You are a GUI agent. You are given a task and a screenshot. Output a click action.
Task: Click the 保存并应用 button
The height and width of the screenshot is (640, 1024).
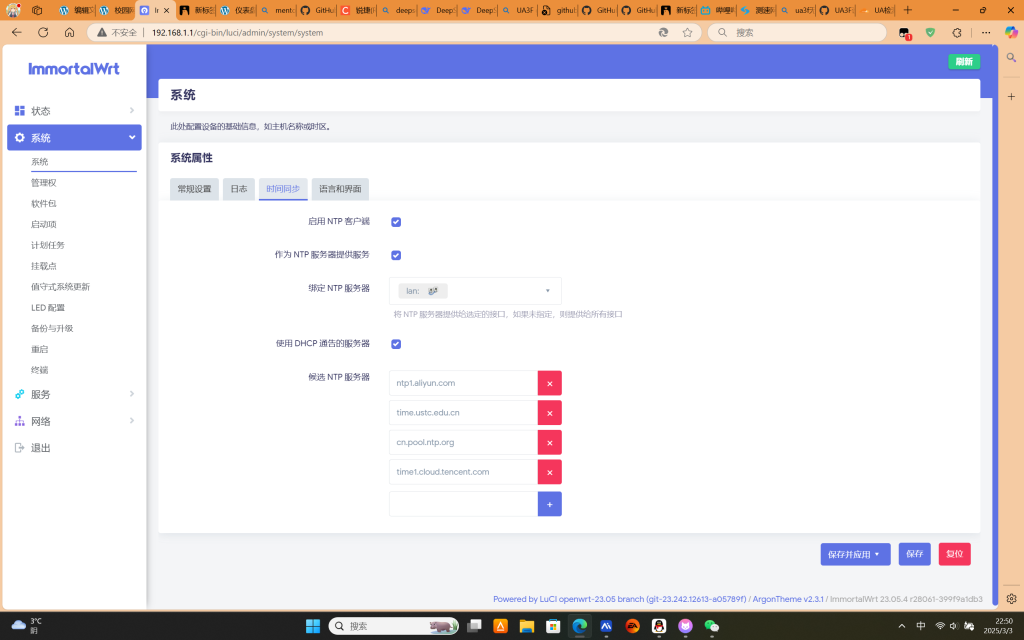[855, 554]
